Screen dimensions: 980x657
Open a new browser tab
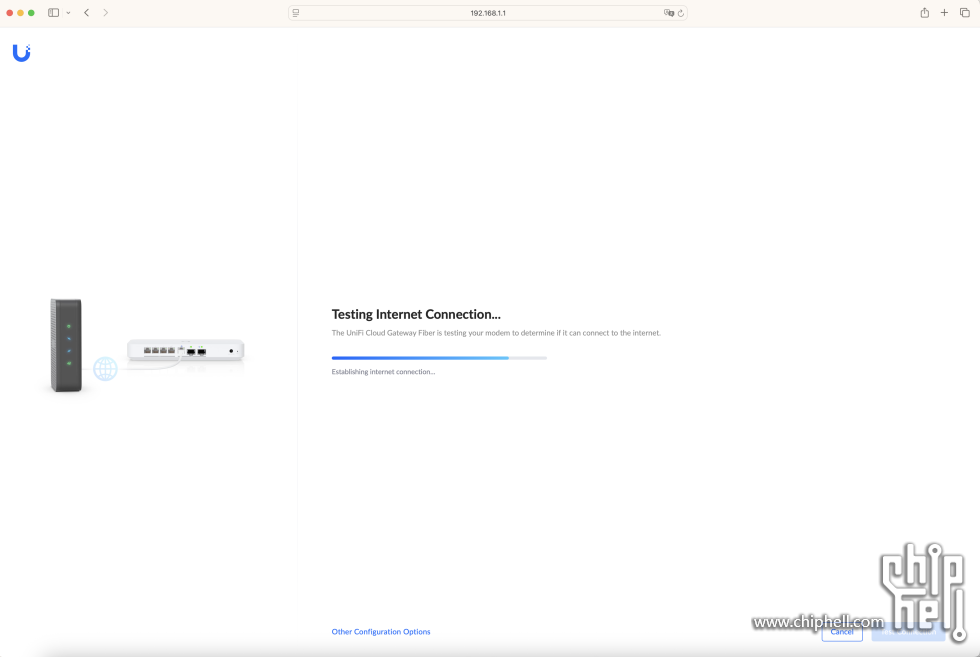[x=944, y=13]
